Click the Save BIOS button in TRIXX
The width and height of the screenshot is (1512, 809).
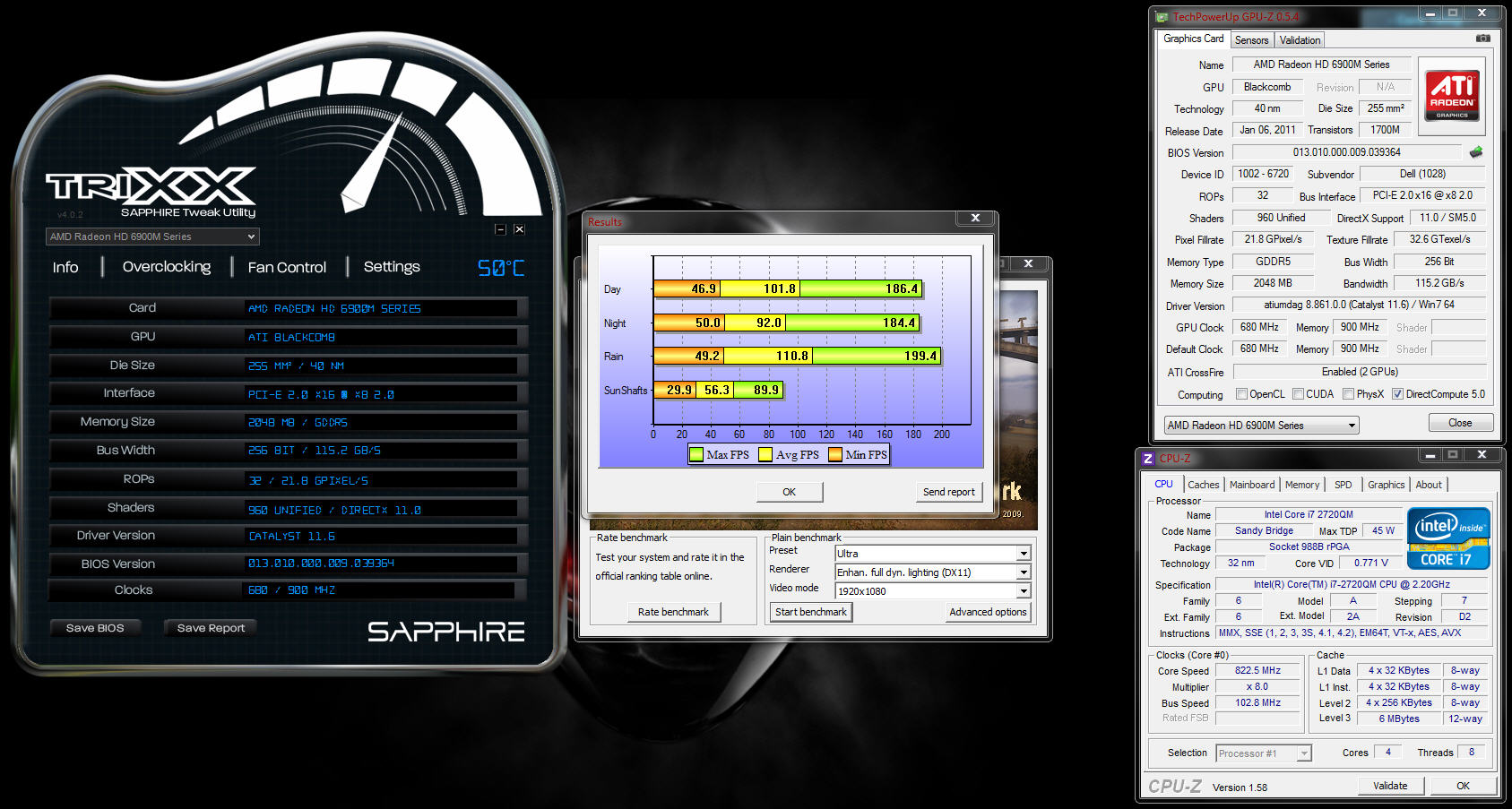click(95, 628)
